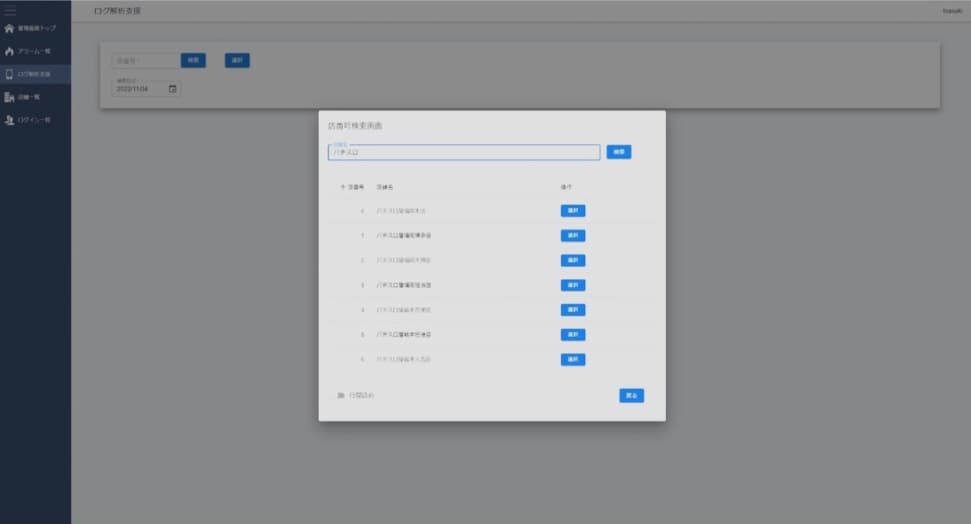Click the home icon in the sidebar
The image size is (971, 524).
(x=10, y=28)
